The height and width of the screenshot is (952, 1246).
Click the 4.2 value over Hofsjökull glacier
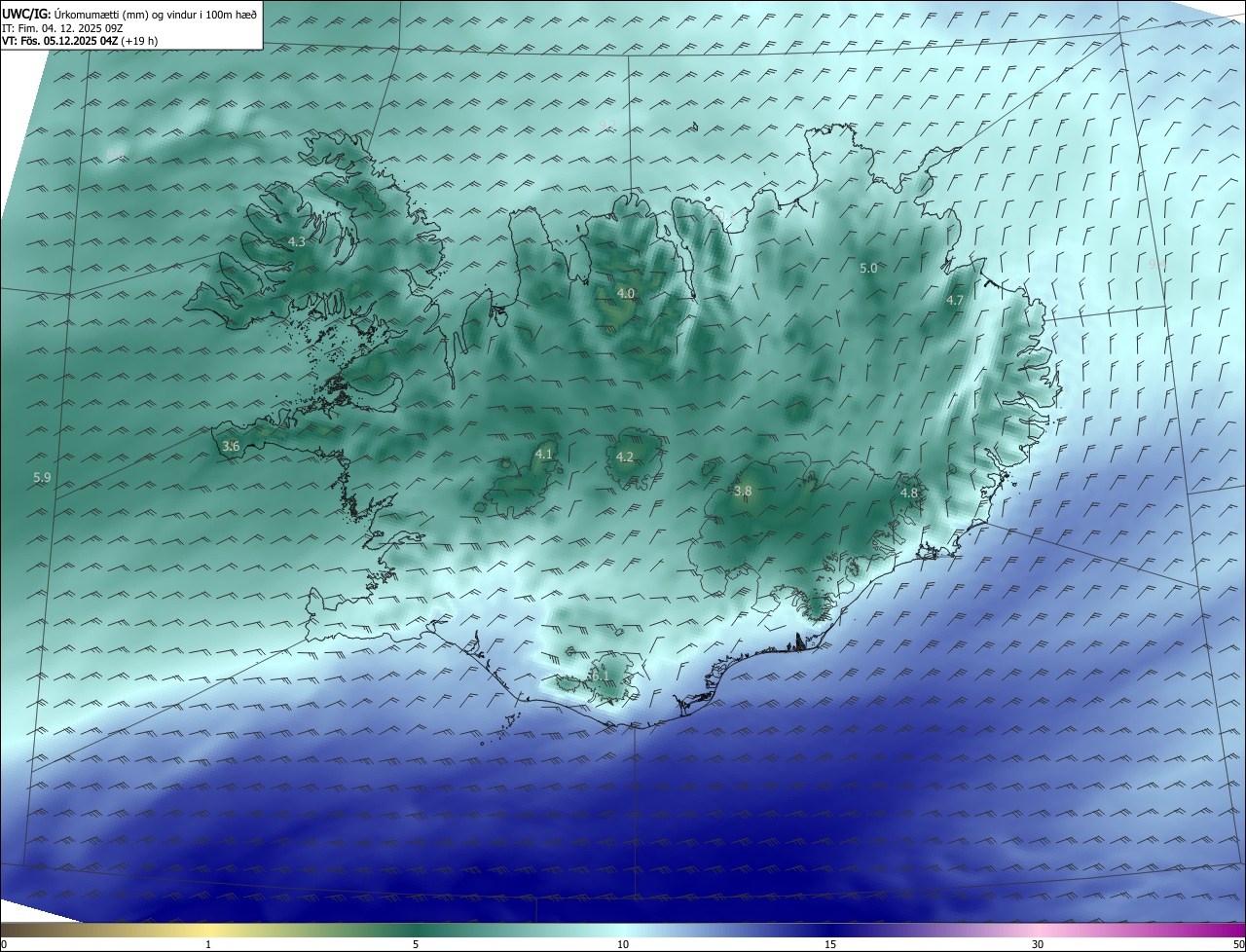click(x=625, y=457)
